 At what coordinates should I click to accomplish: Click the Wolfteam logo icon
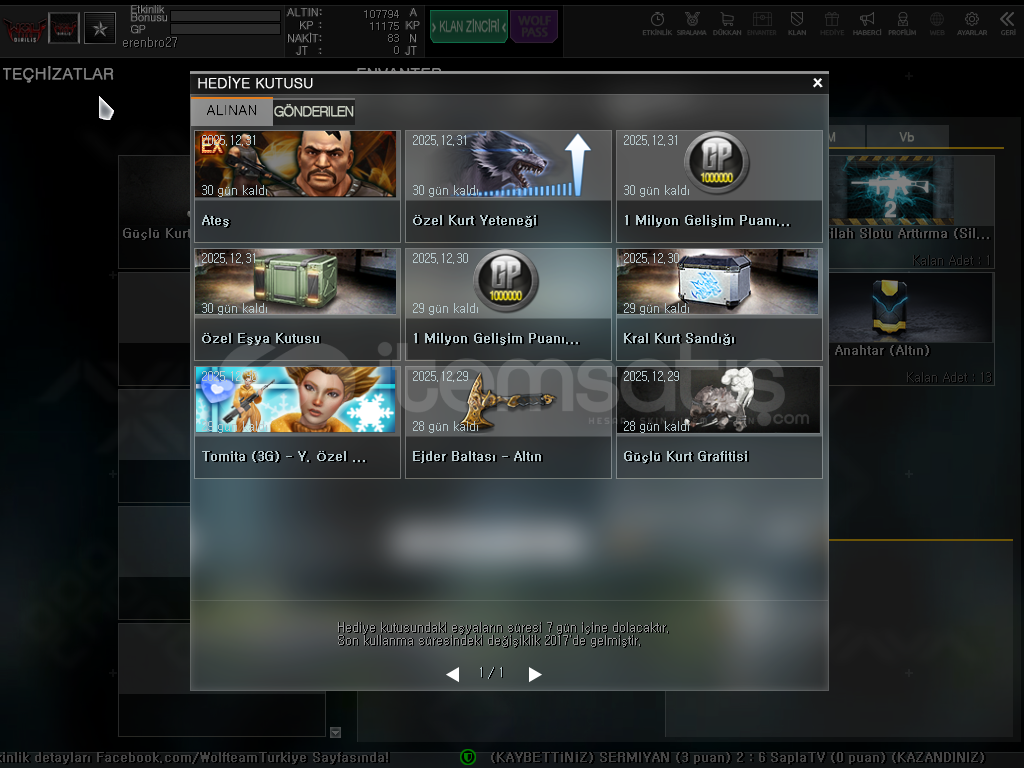[x=25, y=28]
